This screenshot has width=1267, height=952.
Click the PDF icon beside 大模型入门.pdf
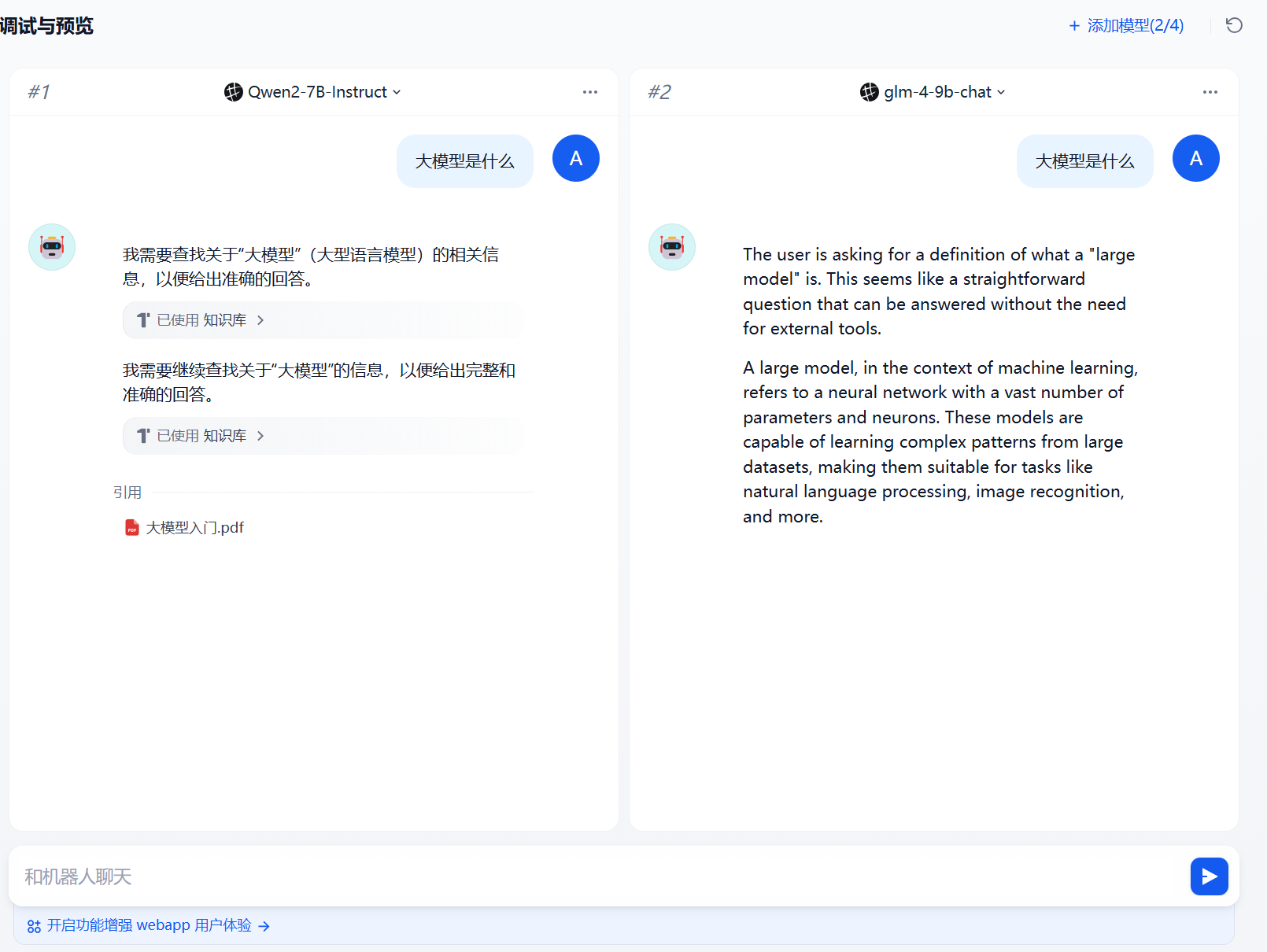point(132,528)
